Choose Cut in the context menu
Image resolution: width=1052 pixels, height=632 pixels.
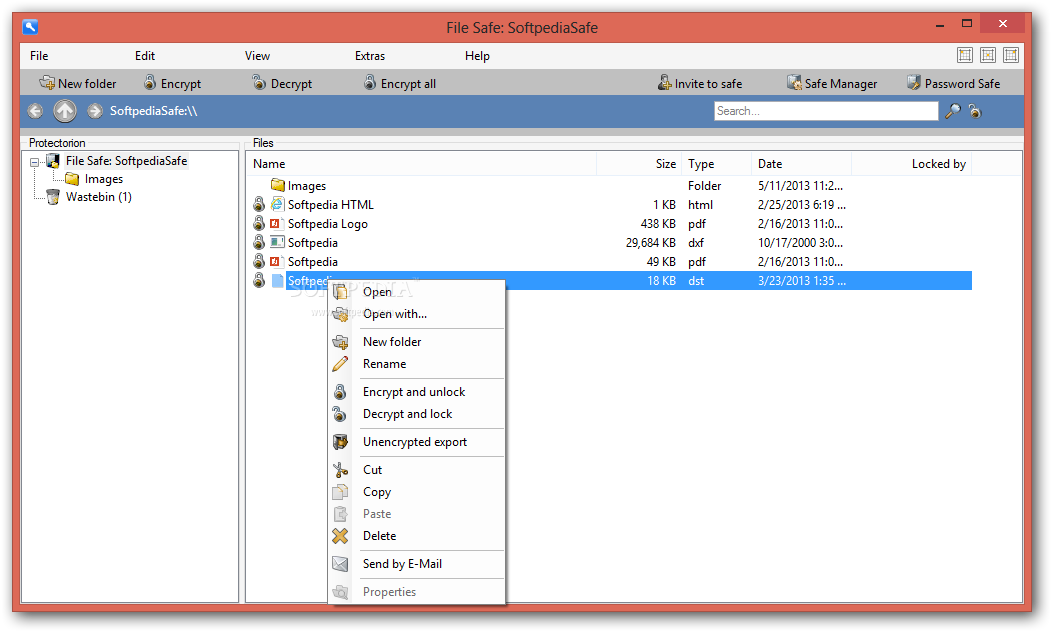417,470
